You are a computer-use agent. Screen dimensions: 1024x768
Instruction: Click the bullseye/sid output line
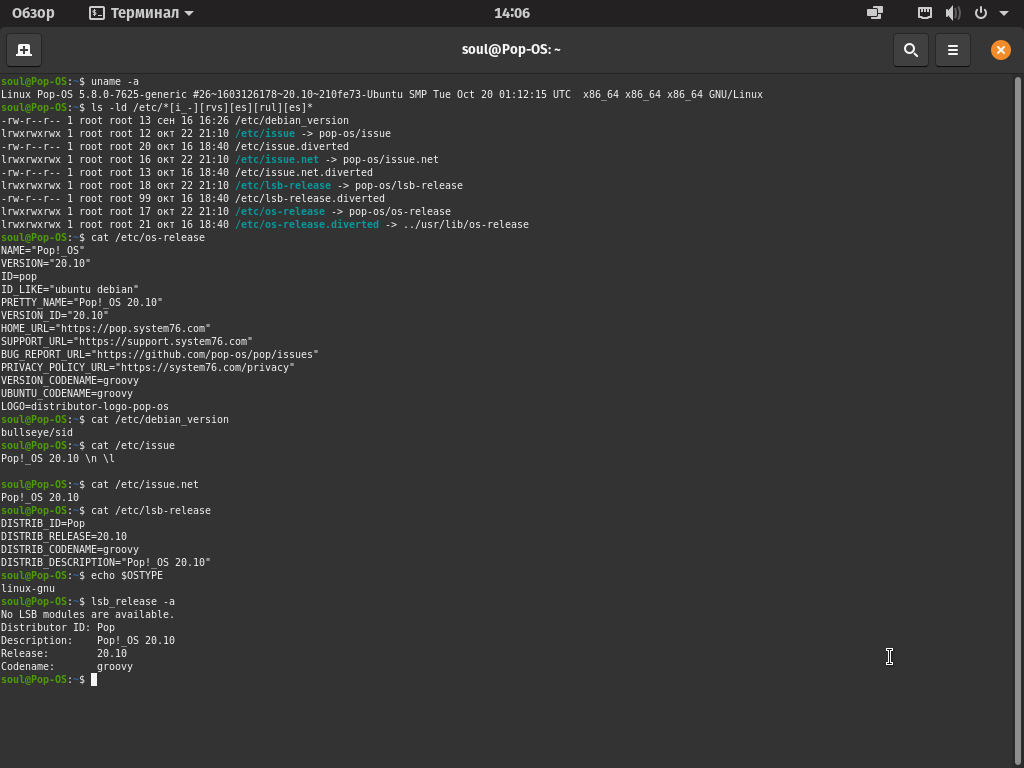[x=37, y=433]
